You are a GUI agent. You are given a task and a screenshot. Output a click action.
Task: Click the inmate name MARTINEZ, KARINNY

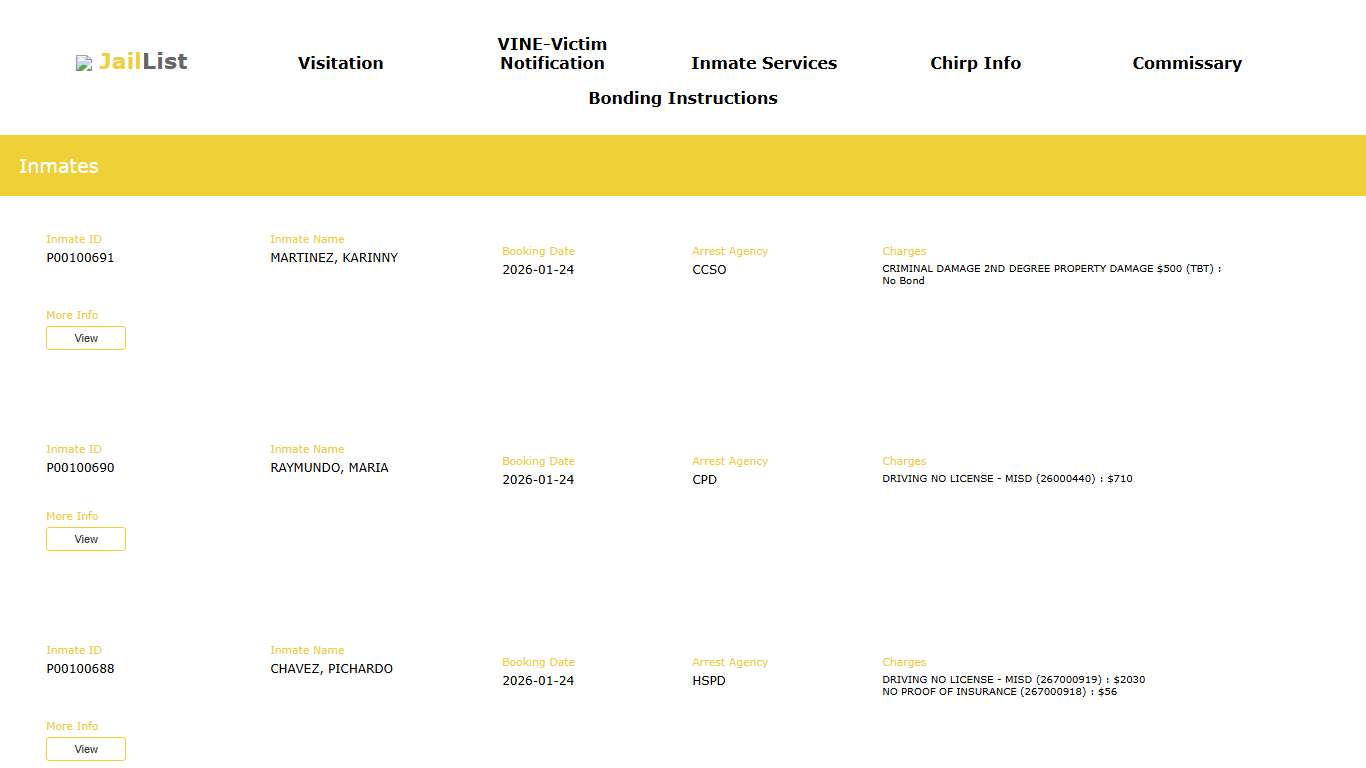click(334, 258)
